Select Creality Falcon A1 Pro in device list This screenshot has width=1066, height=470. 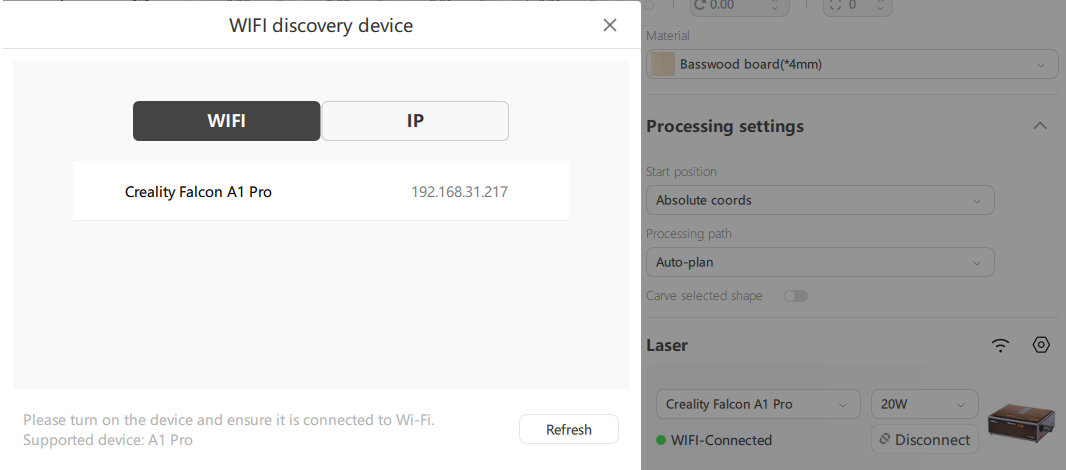[320, 191]
